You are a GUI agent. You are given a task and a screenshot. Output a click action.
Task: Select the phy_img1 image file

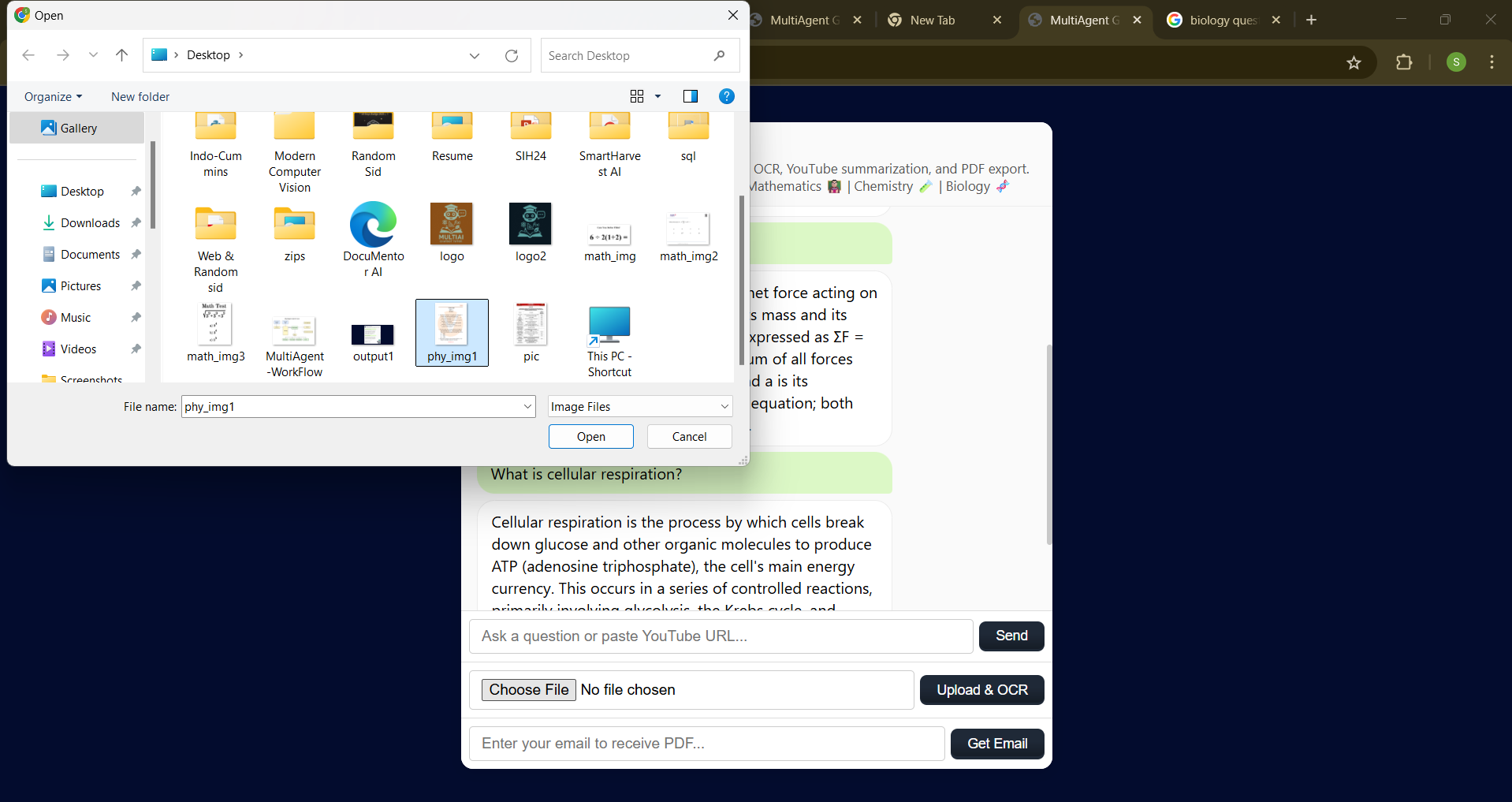452,333
